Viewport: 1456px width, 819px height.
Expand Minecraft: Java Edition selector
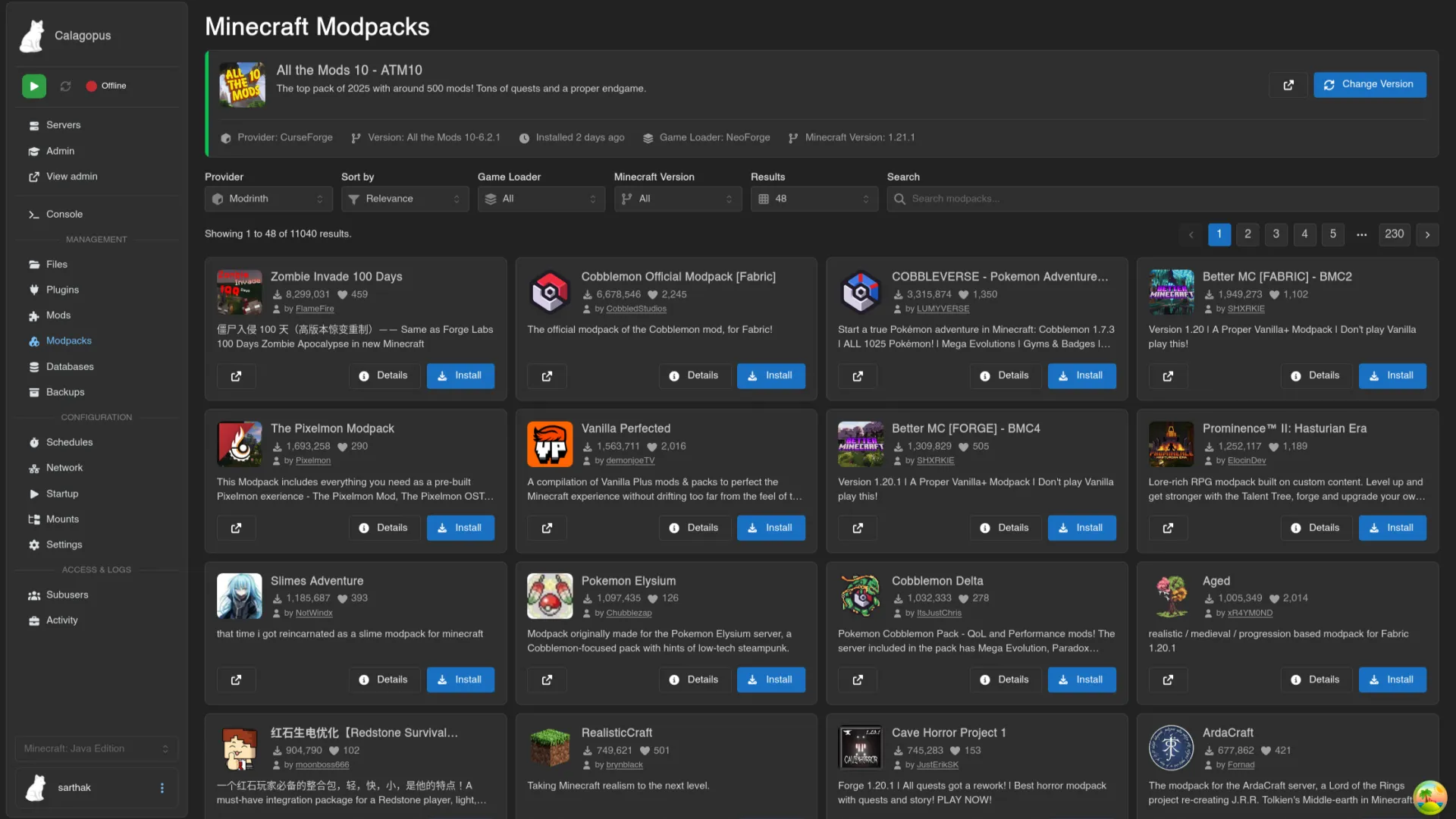[x=96, y=748]
